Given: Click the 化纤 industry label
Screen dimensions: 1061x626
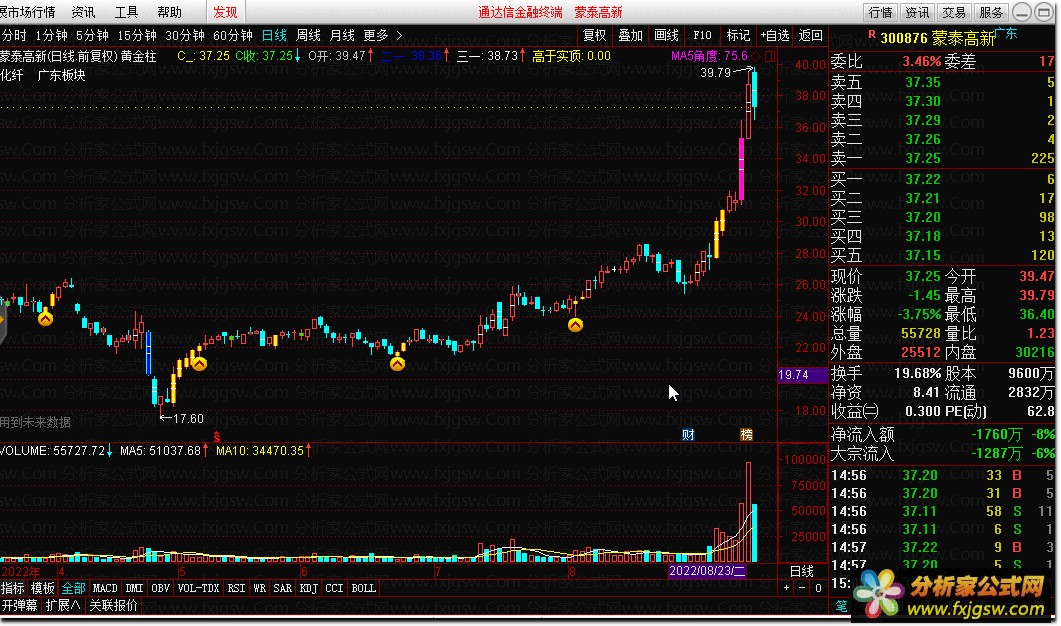Looking at the screenshot, I should tap(12, 75).
